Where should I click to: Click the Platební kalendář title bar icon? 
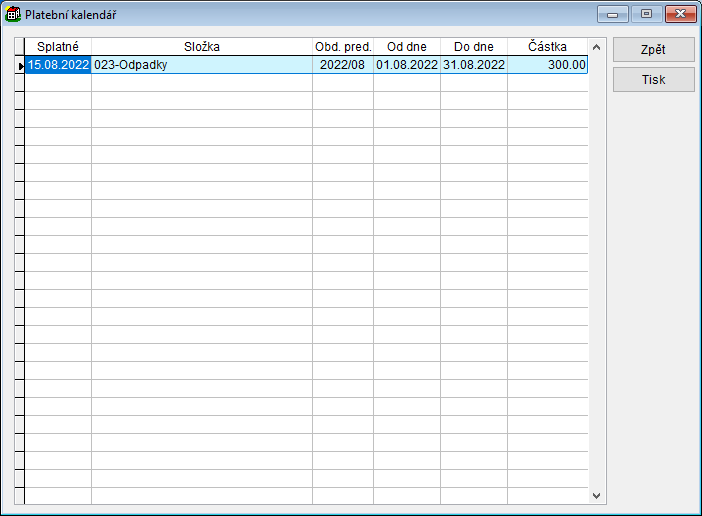coord(14,14)
